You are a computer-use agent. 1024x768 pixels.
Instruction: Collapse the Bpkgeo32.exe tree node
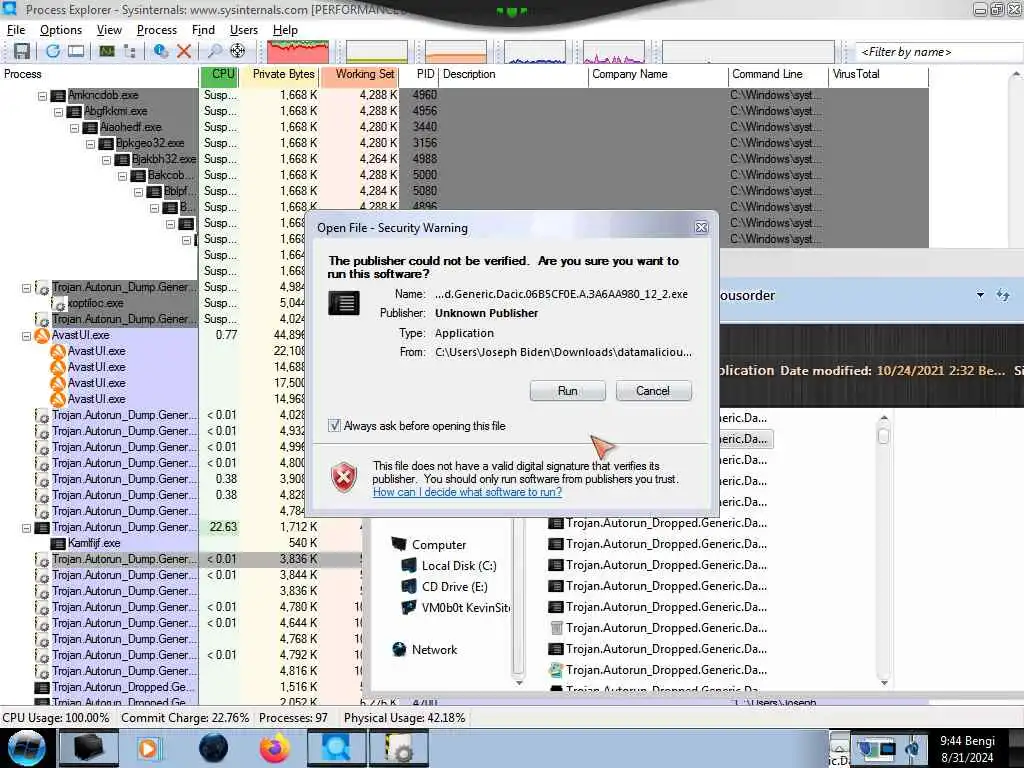(90, 144)
